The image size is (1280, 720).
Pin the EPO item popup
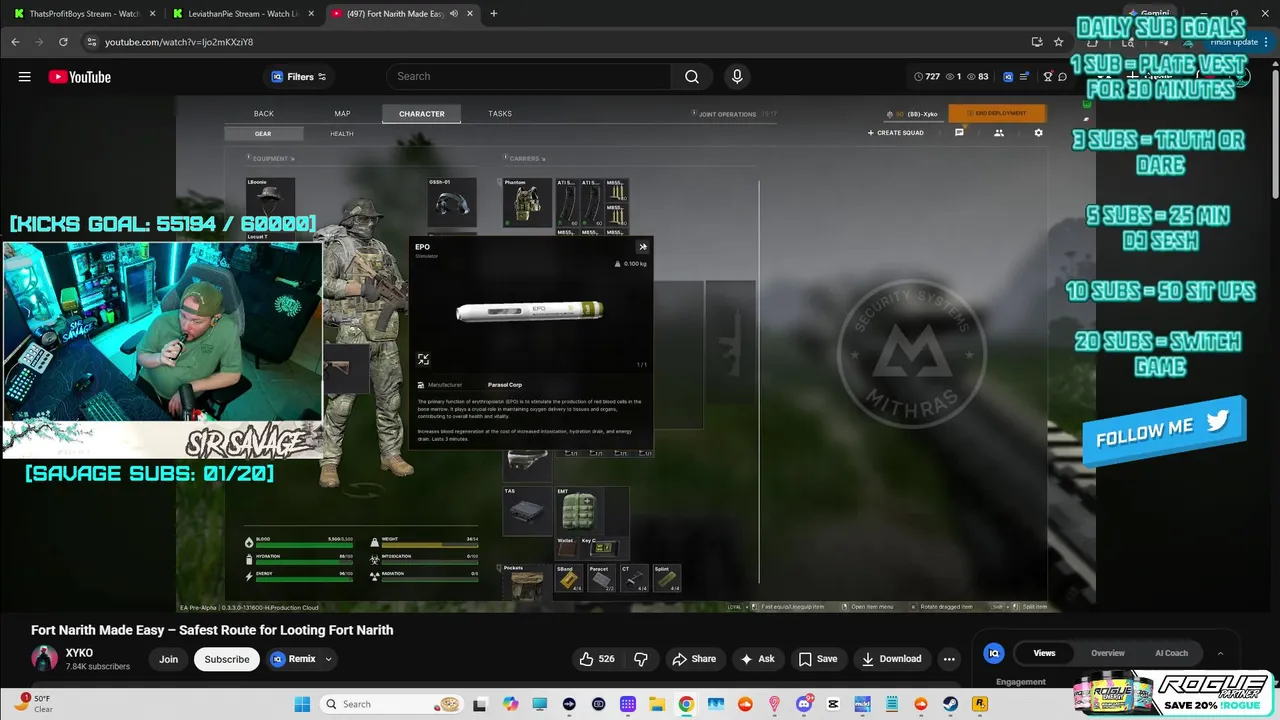click(x=643, y=247)
